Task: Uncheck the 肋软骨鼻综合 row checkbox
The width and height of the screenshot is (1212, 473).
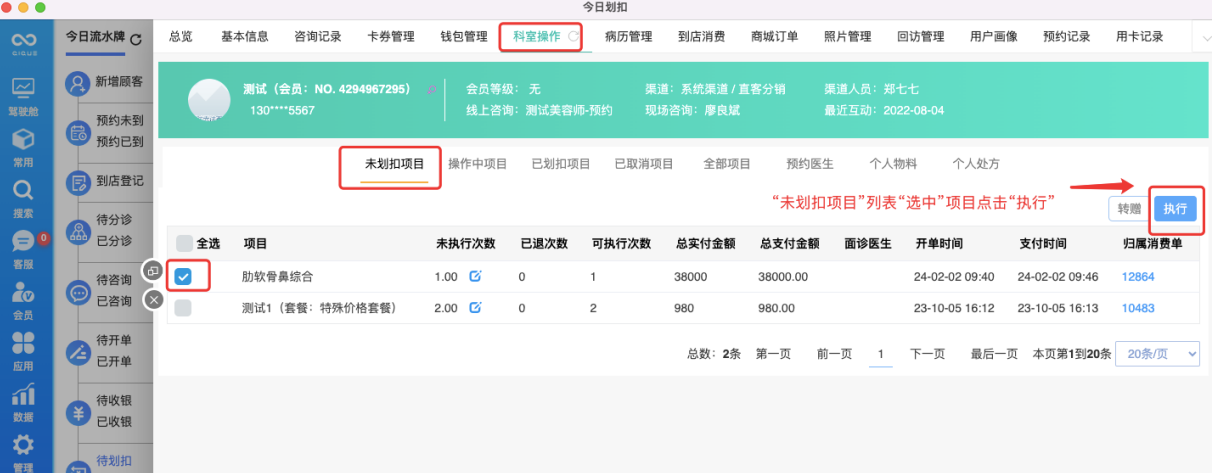Action: pyautogui.click(x=184, y=276)
